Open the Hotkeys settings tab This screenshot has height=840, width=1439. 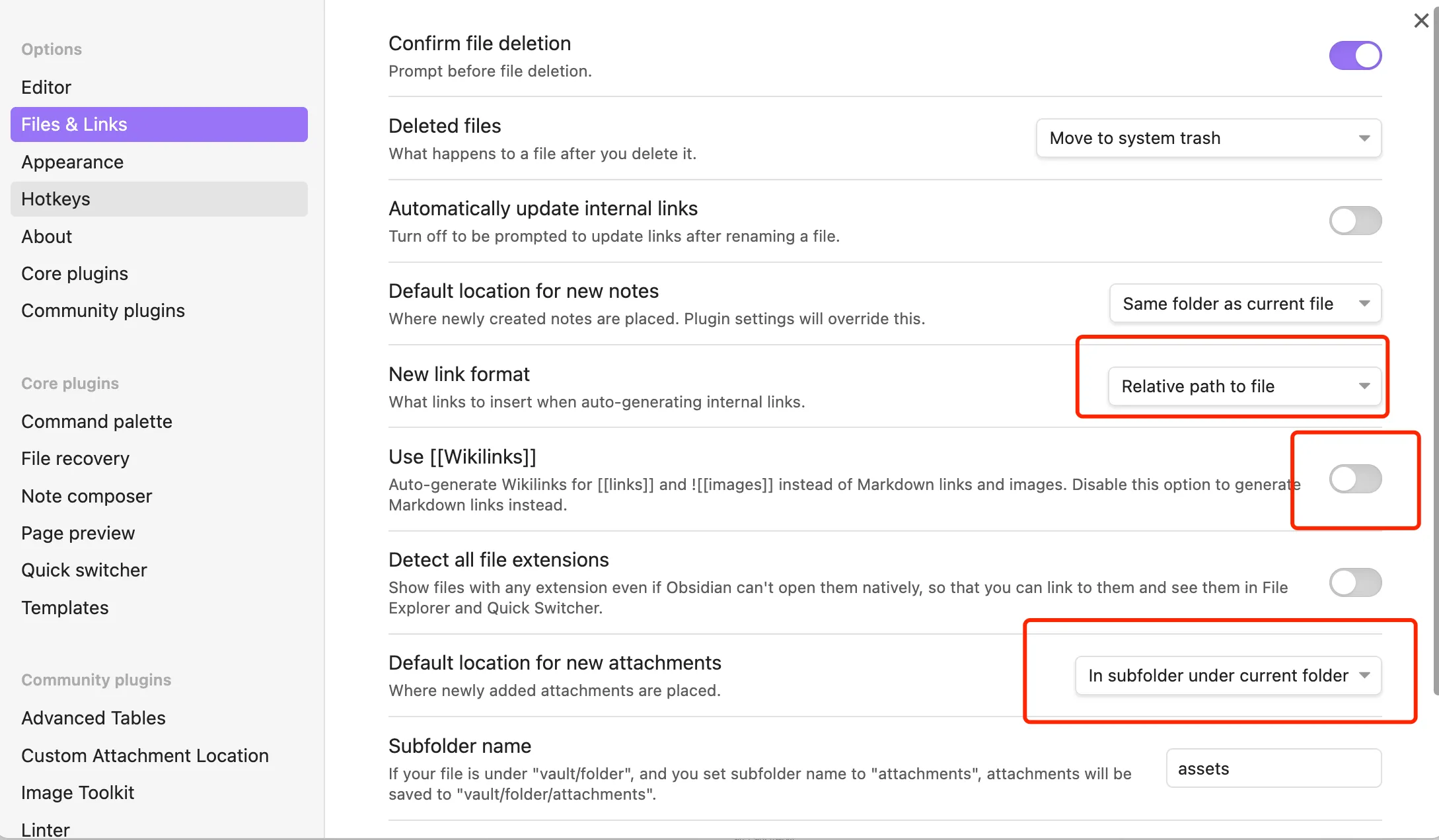55,199
